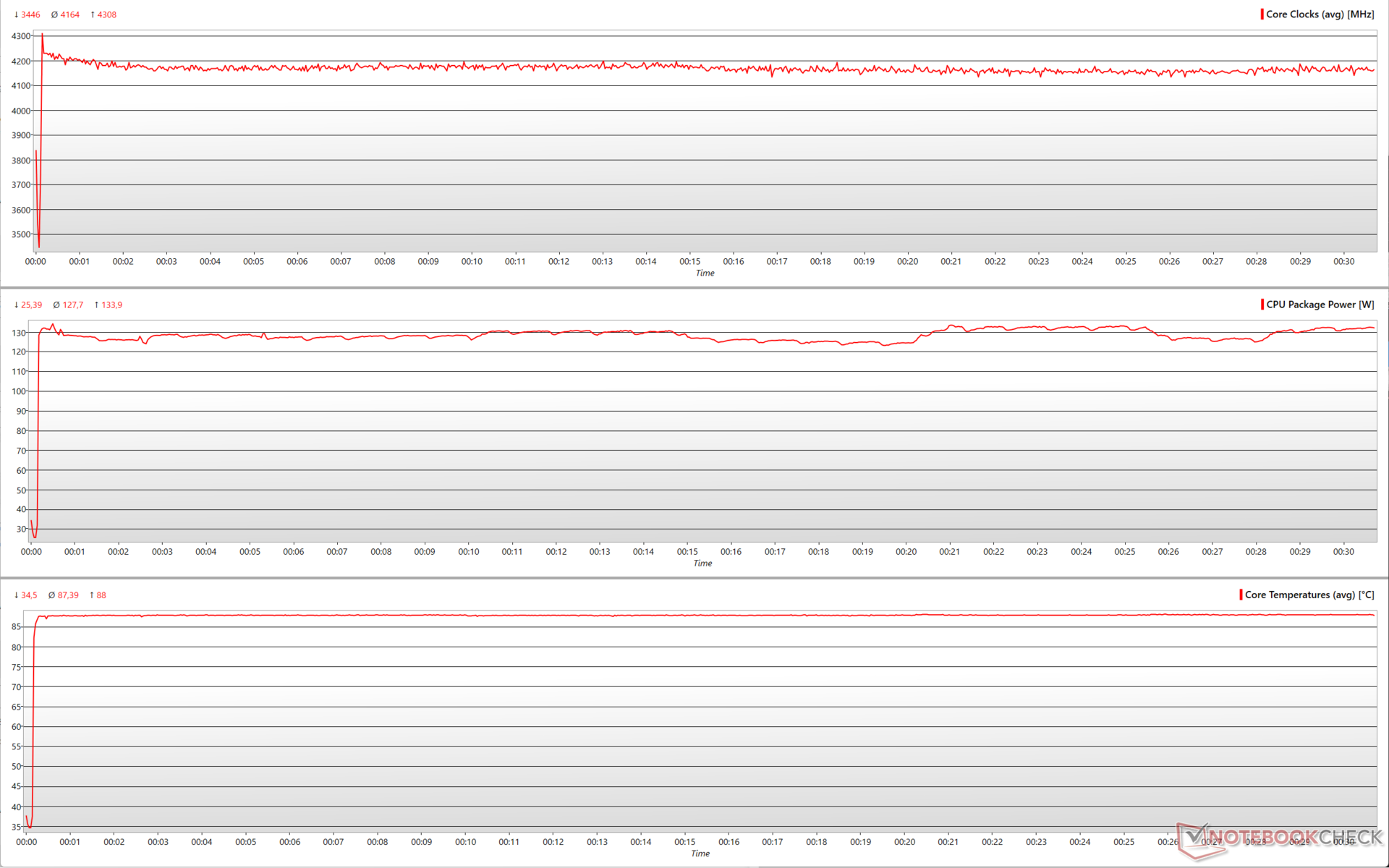The height and width of the screenshot is (868, 1389).
Task: Click the CPU Package Power legend swatch
Action: [x=1262, y=305]
